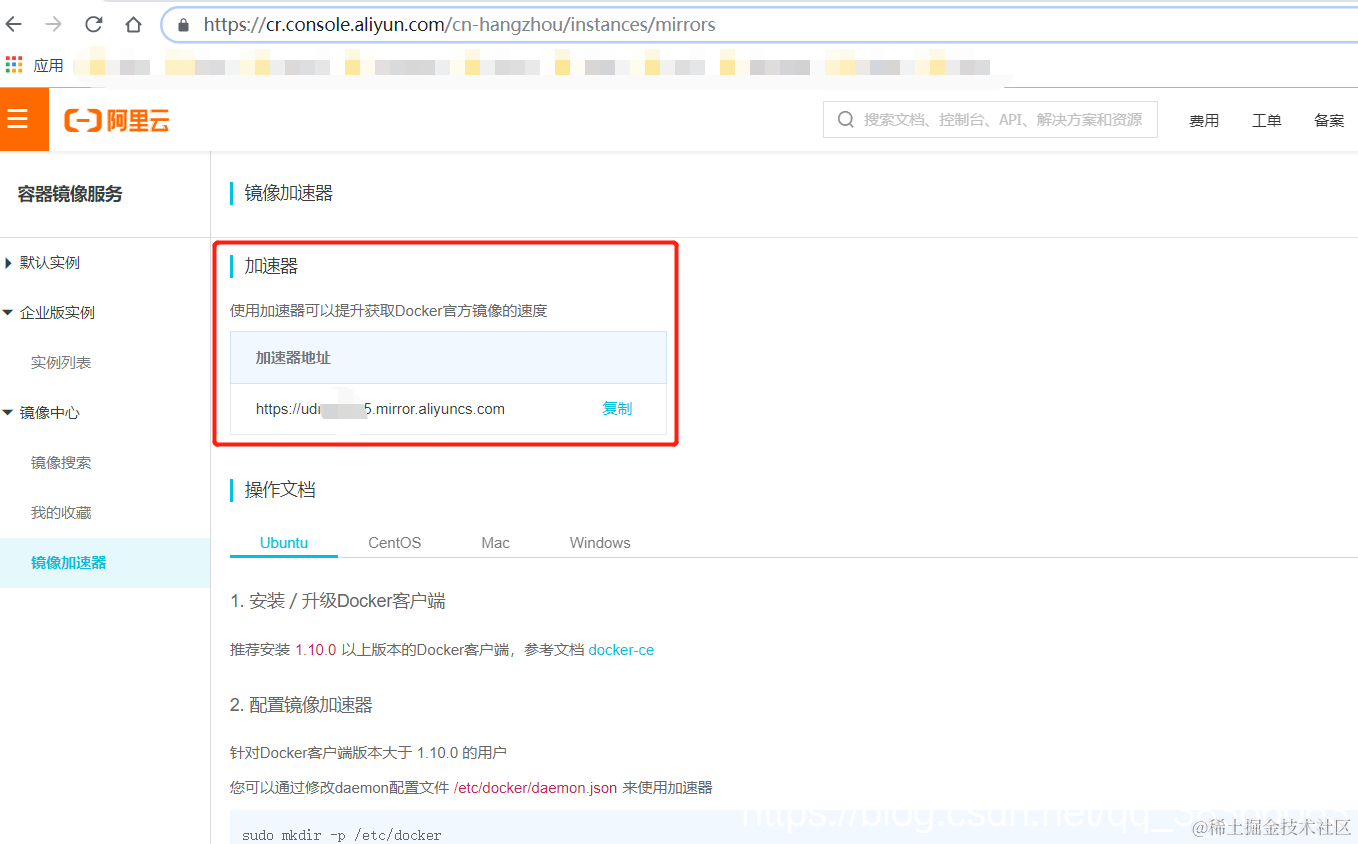The image size is (1358, 844).
Task: Click the browser forward arrow
Action: (53, 24)
